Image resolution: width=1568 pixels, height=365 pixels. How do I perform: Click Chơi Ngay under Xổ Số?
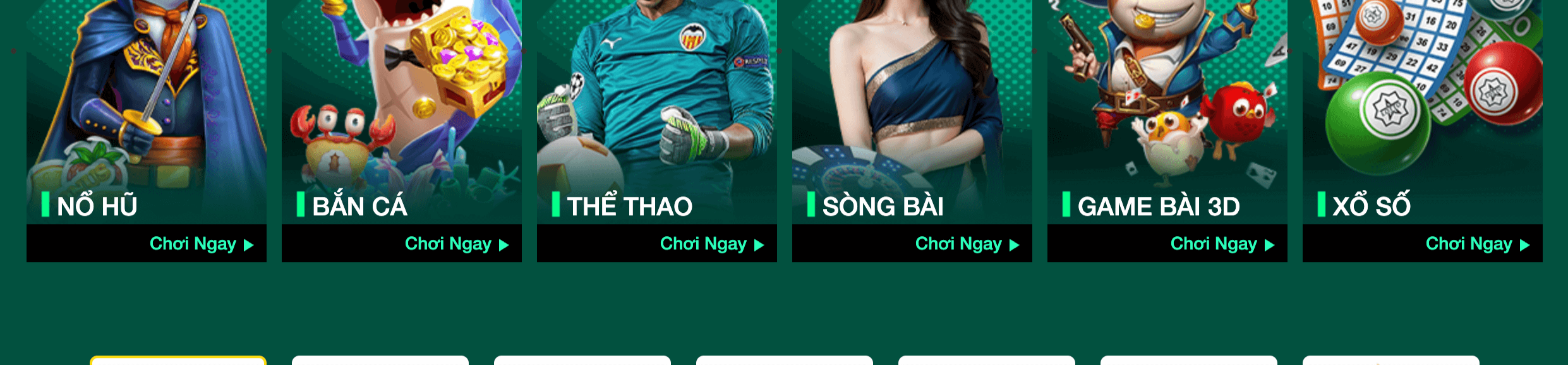click(1469, 244)
